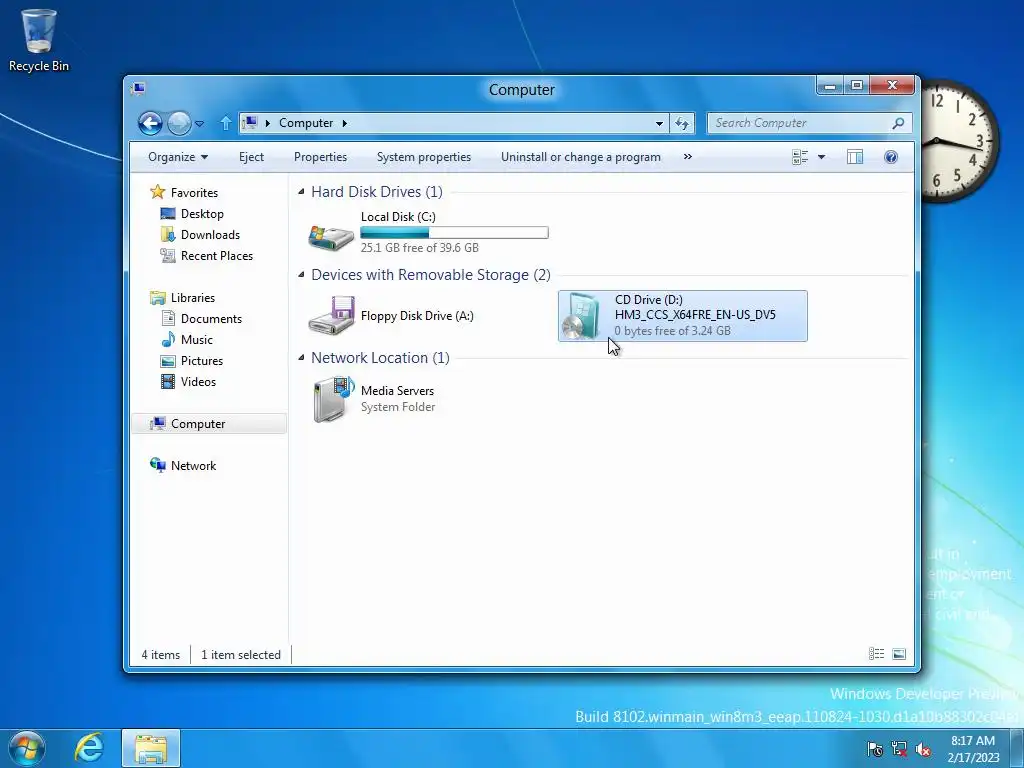Click the Back navigation arrow
The height and width of the screenshot is (768, 1024).
pos(150,123)
